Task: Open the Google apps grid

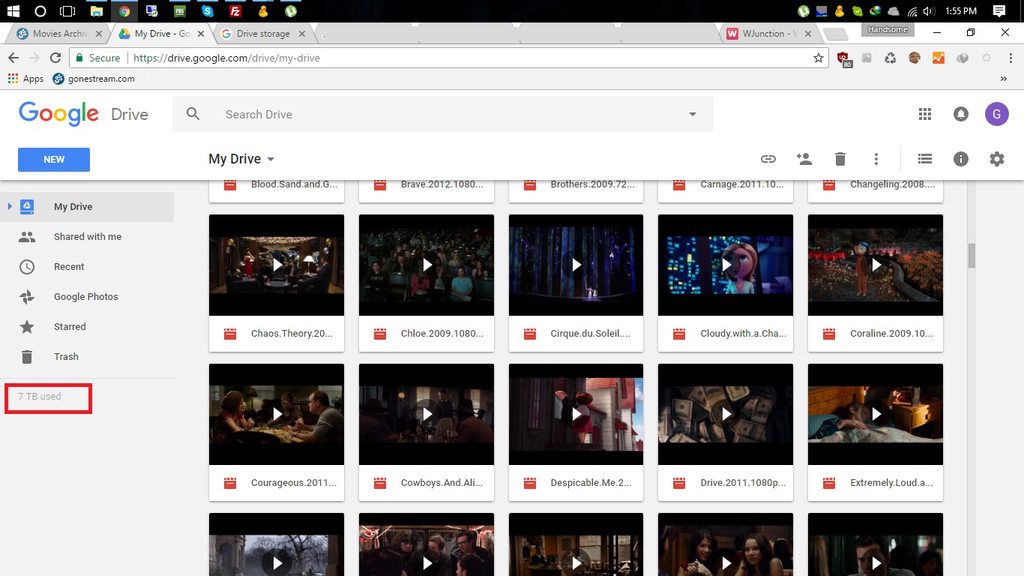Action: (x=925, y=114)
